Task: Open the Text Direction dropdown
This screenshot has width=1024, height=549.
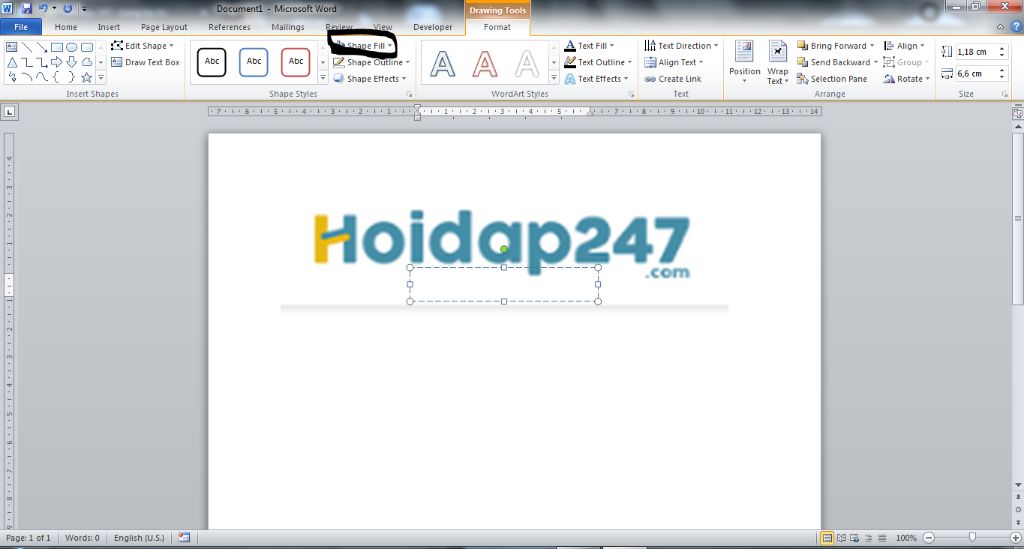Action: click(681, 46)
